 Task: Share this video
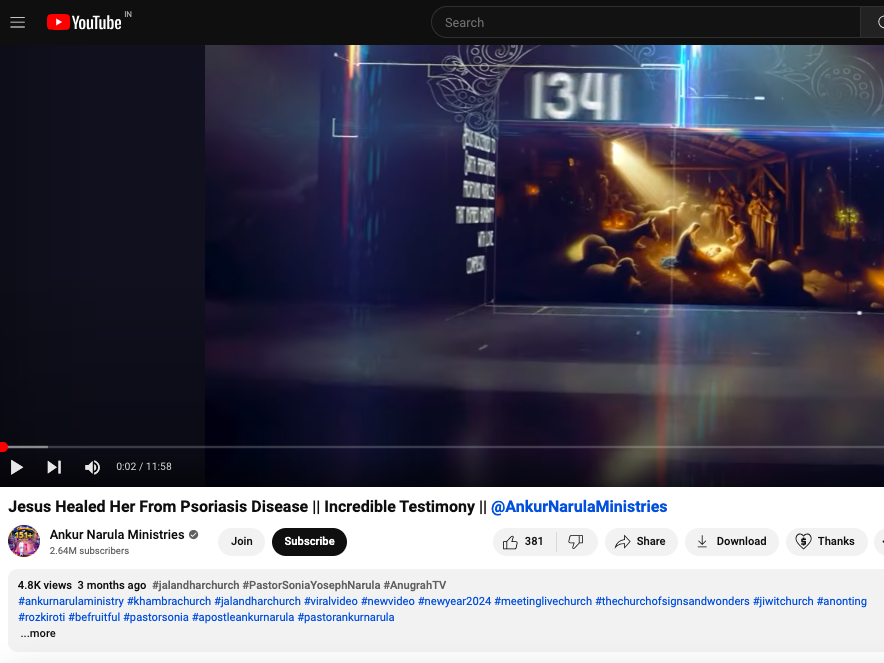pyautogui.click(x=640, y=541)
